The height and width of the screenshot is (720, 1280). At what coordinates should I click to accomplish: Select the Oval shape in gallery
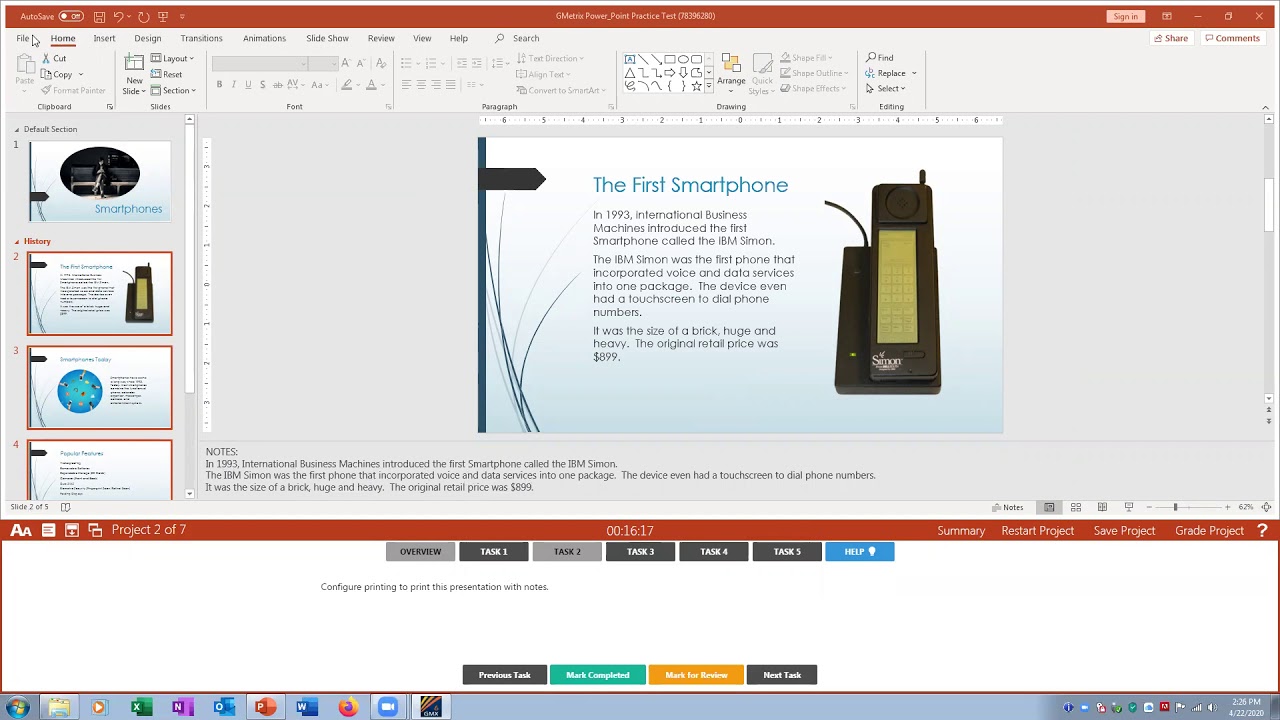(683, 59)
